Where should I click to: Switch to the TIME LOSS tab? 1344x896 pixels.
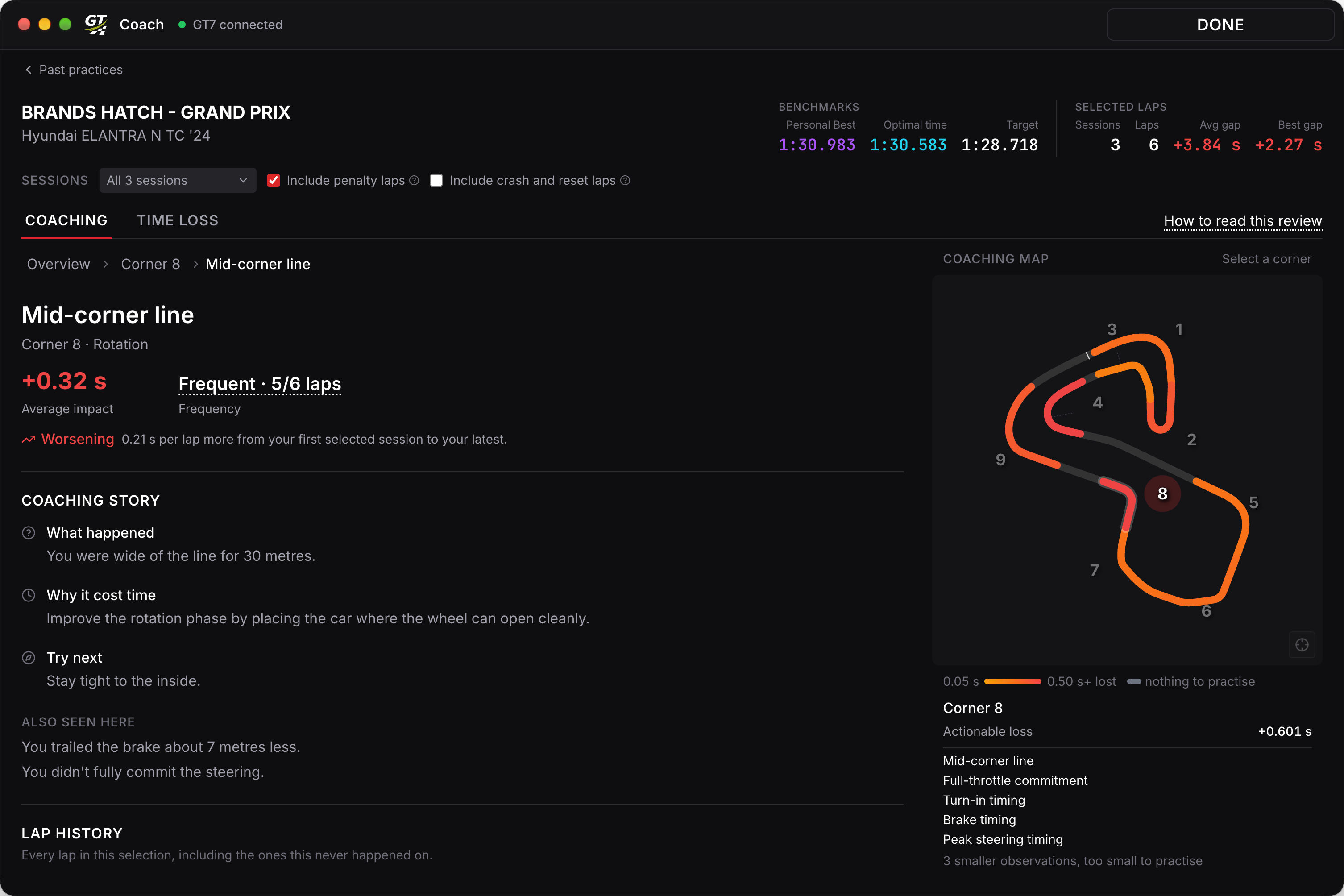pyautogui.click(x=178, y=220)
